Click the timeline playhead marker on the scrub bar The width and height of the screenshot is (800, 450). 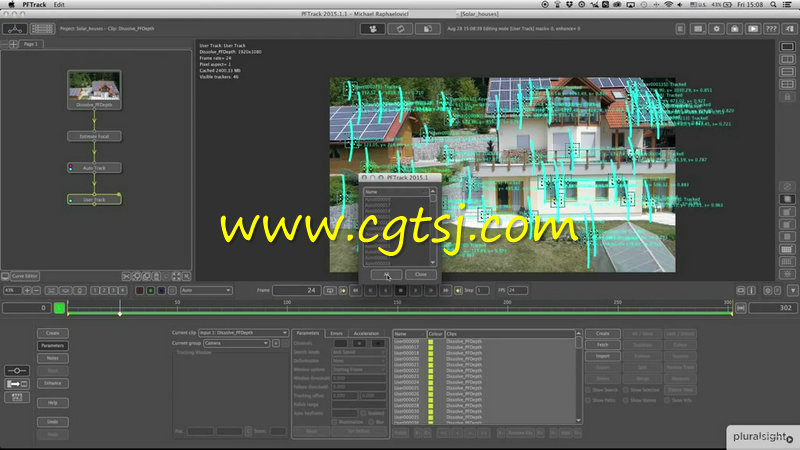(x=120, y=313)
